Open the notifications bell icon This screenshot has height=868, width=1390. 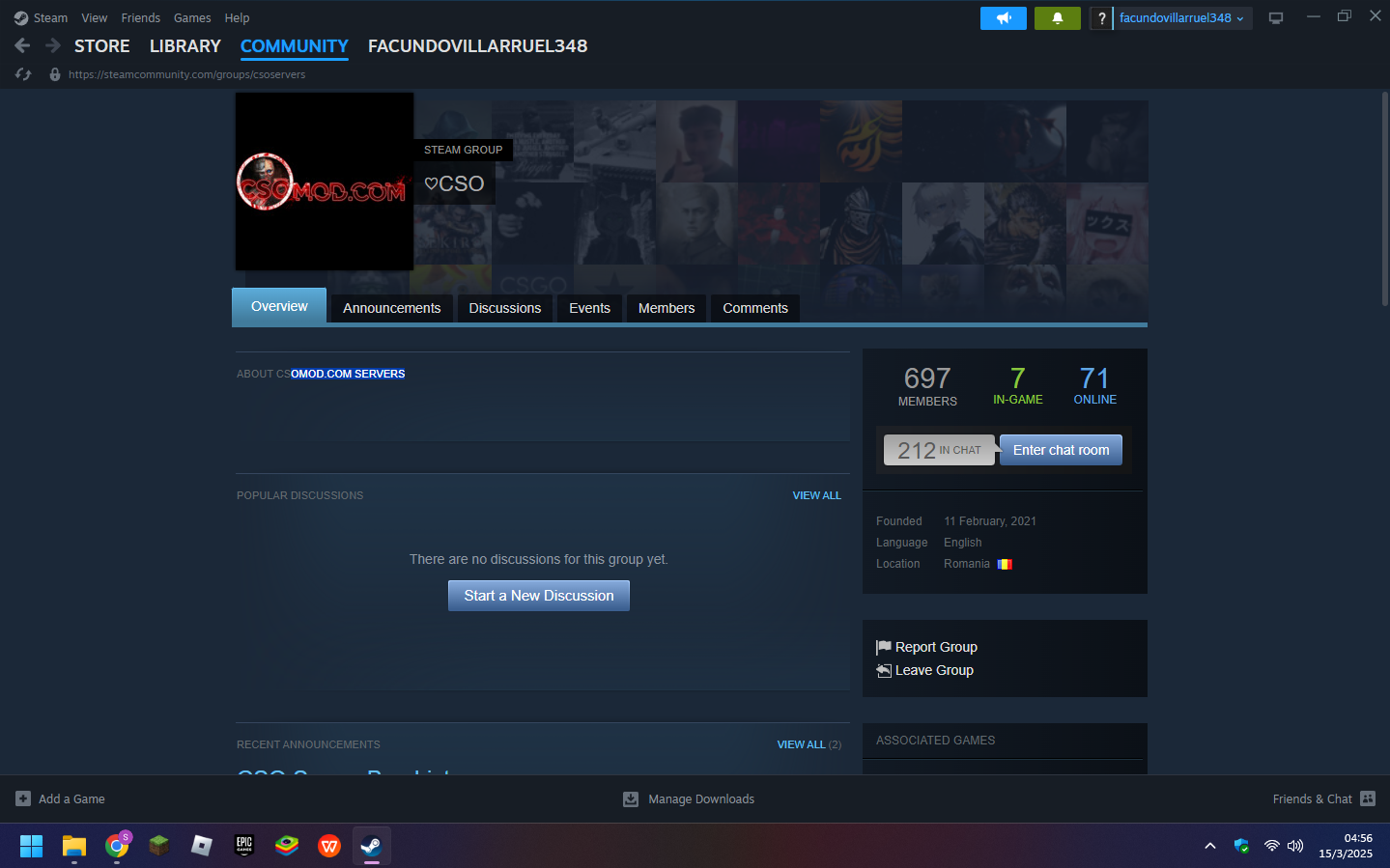[x=1057, y=18]
